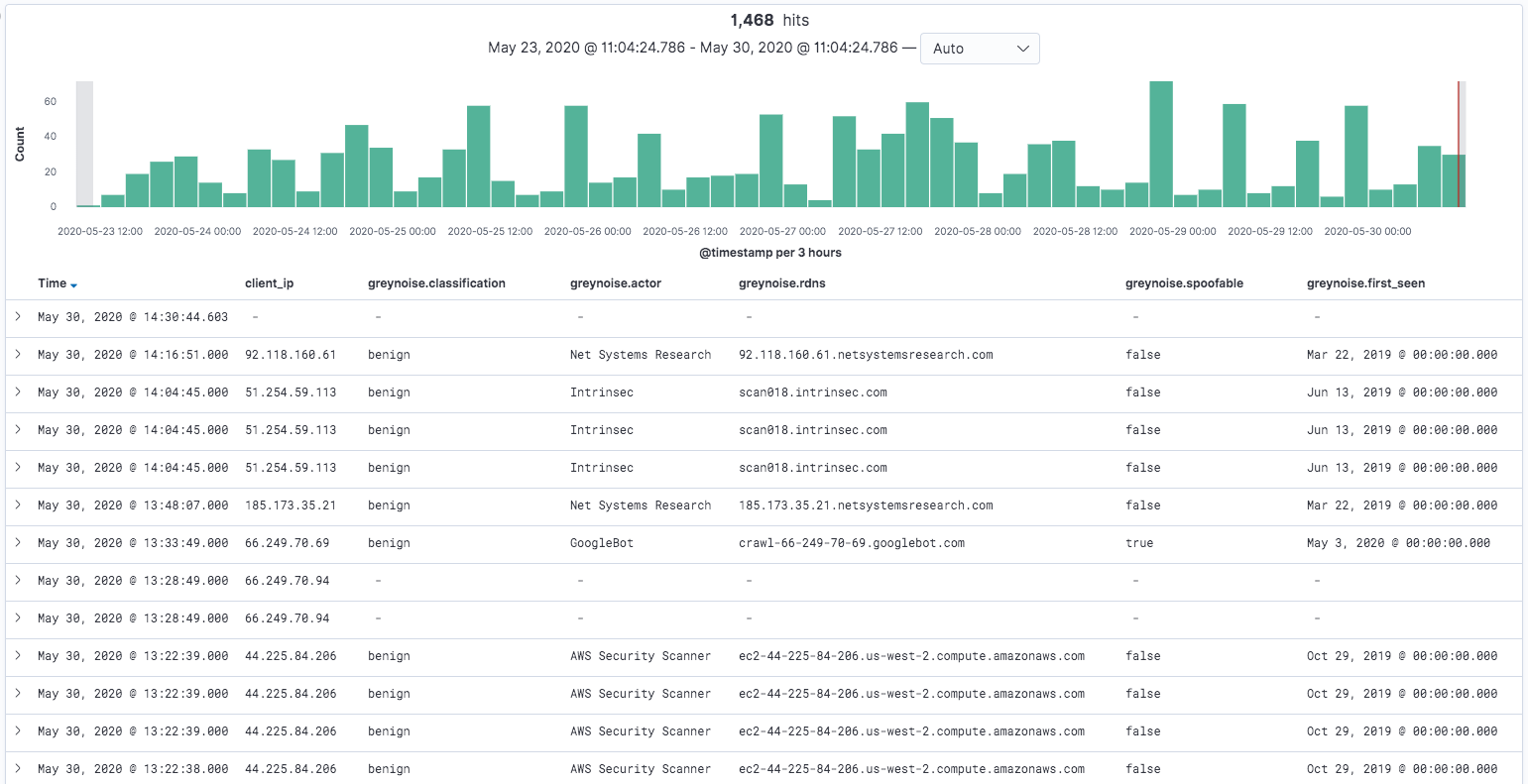This screenshot has width=1528, height=784.
Task: Select the greynoise.spoofable column header
Action: tap(1184, 283)
